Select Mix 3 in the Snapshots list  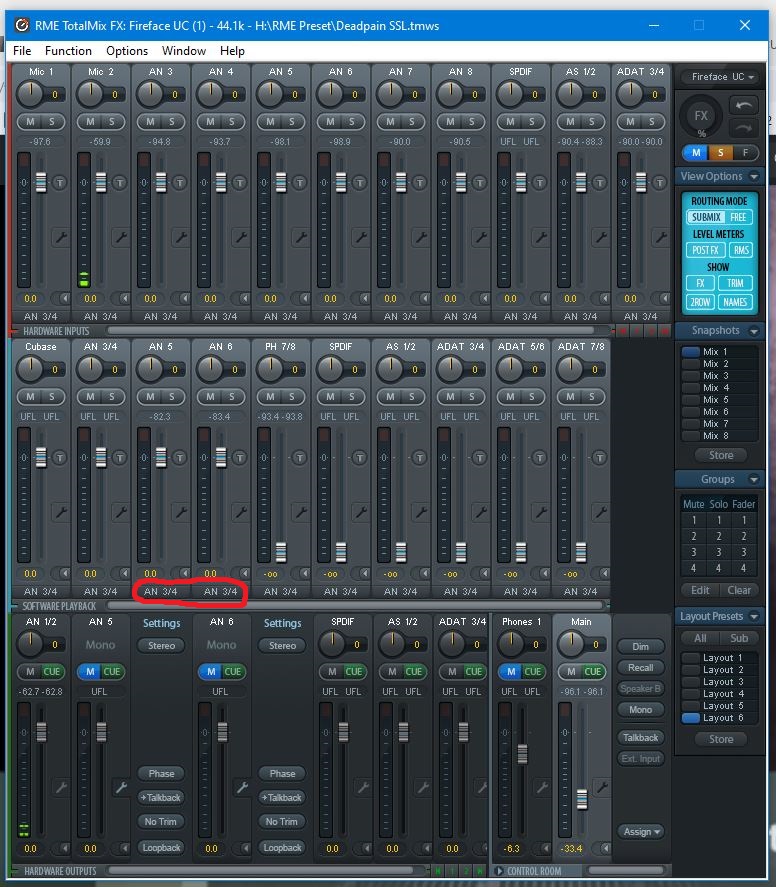[716, 376]
